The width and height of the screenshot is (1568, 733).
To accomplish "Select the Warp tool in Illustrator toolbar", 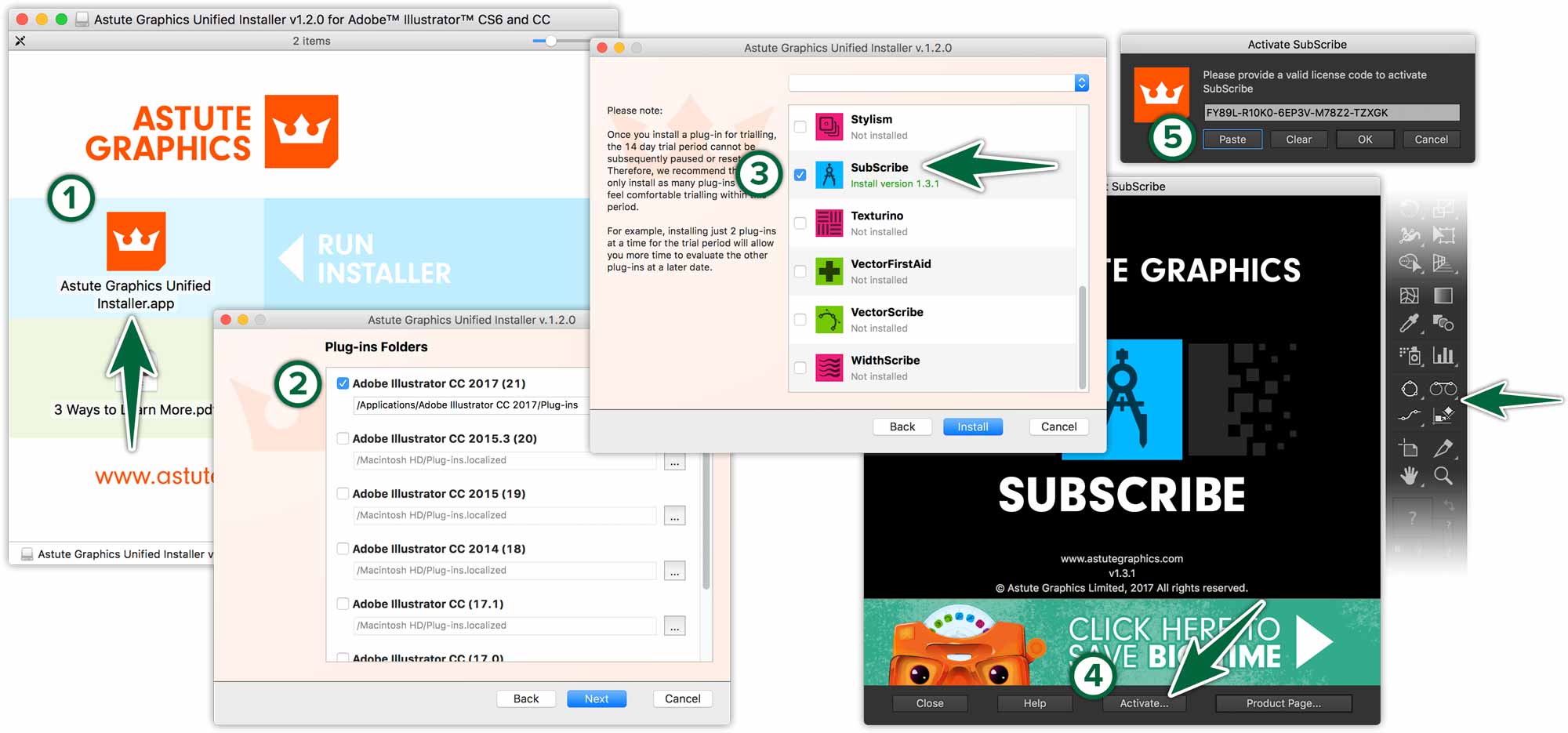I will coord(1410,235).
